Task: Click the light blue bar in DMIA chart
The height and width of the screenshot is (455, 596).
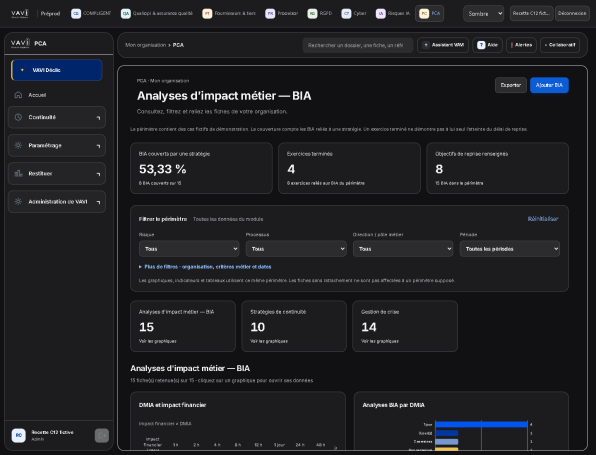Action: click(447, 442)
